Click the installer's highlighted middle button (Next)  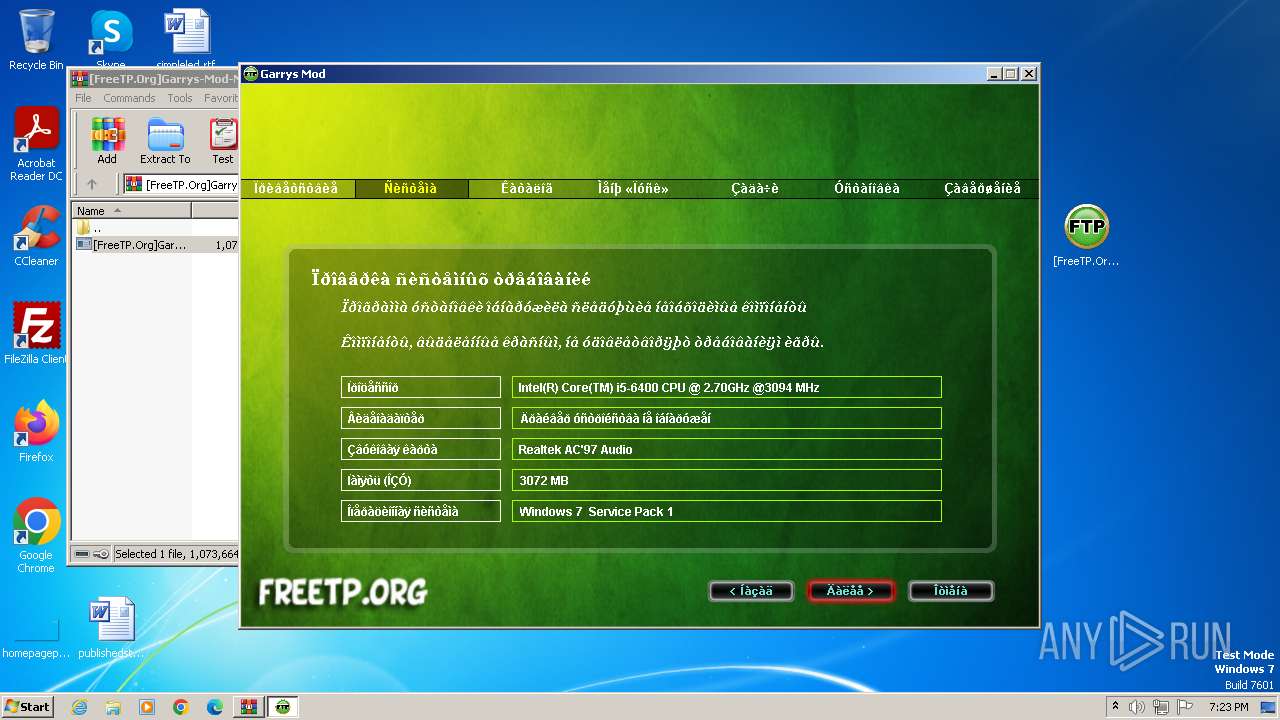click(x=850, y=591)
